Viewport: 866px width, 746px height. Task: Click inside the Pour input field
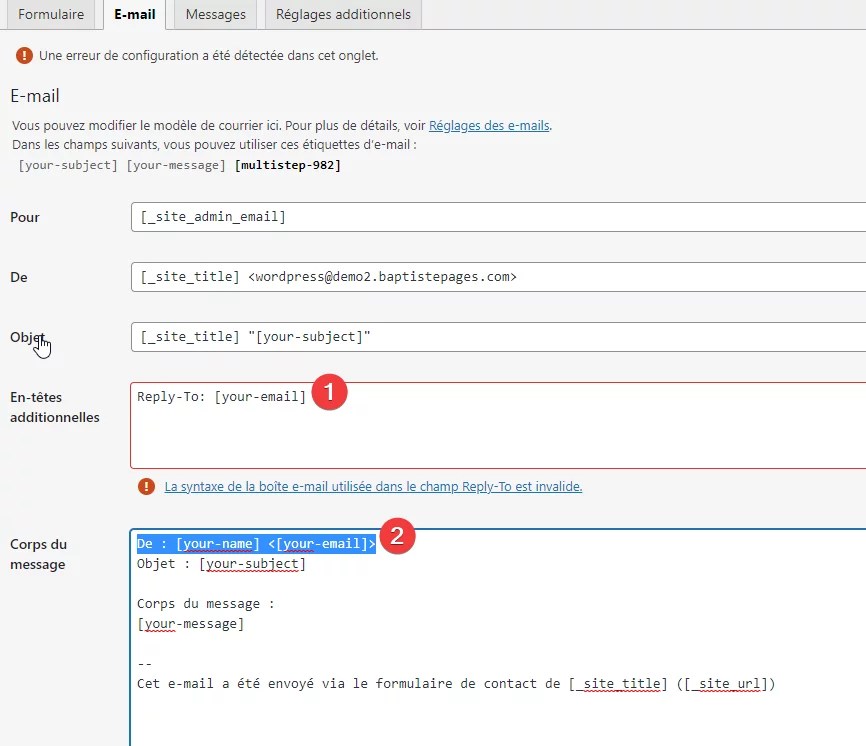point(450,217)
